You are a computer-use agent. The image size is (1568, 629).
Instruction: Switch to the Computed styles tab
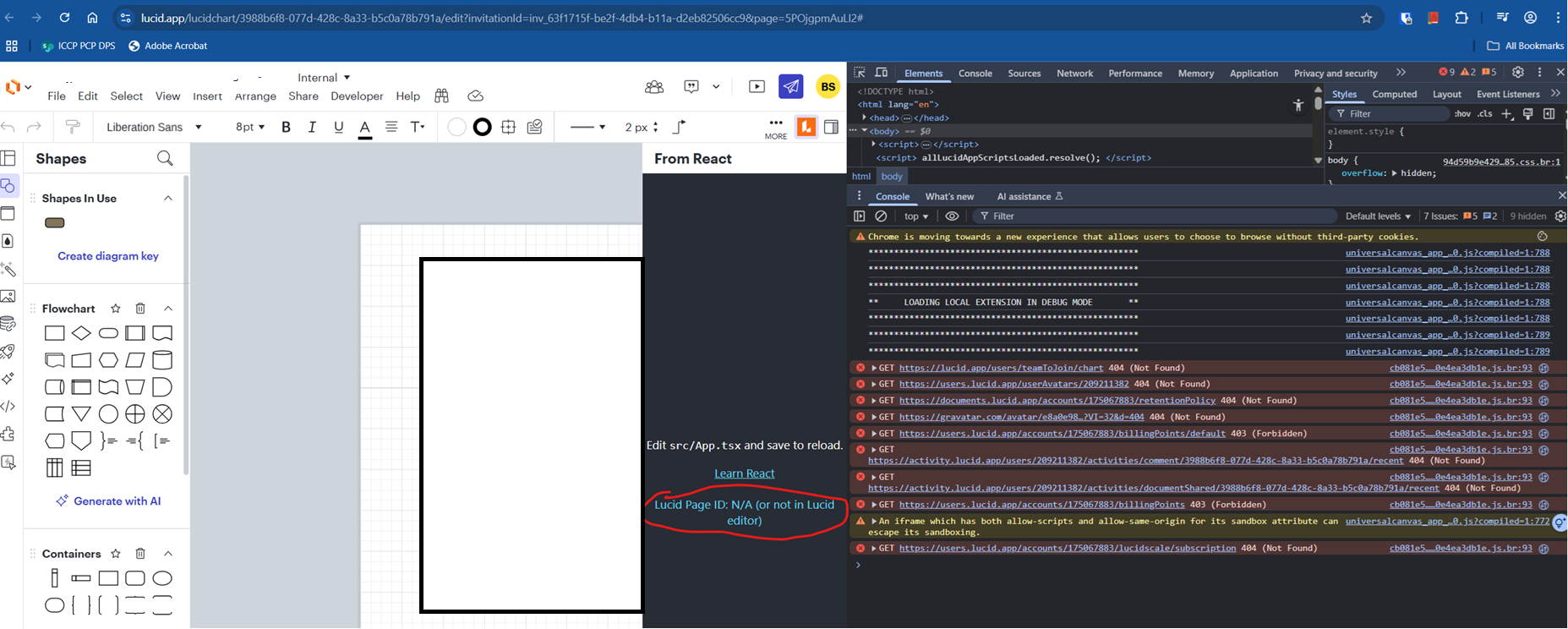[1394, 95]
